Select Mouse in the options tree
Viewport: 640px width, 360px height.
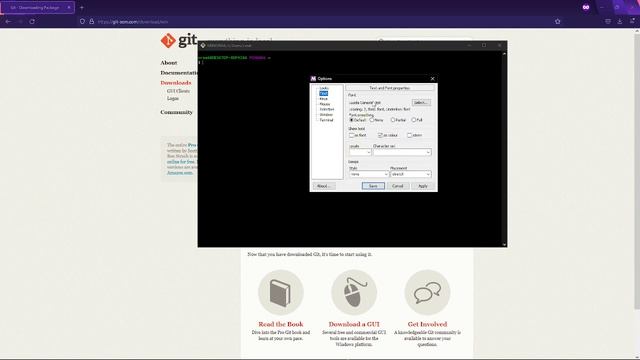(x=325, y=104)
